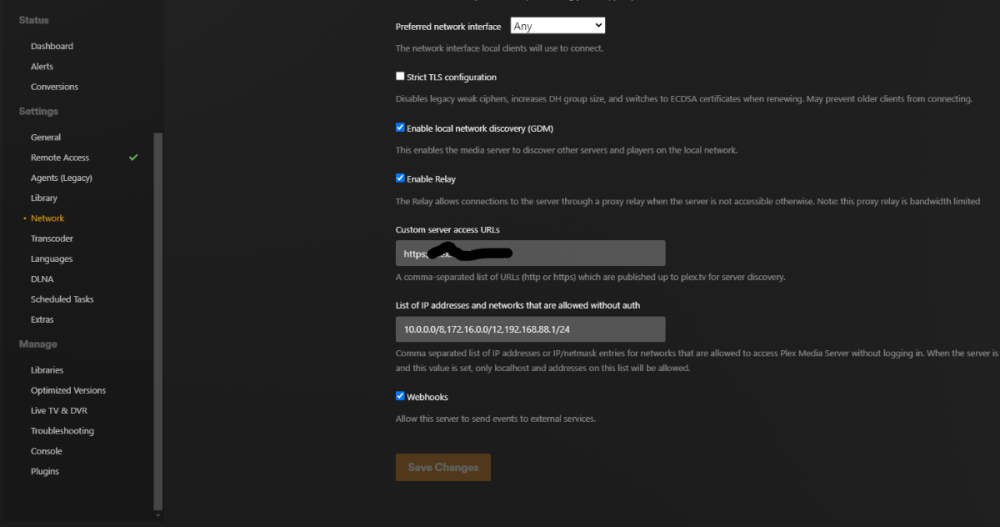Open Languages settings
The height and width of the screenshot is (527, 1000).
(52, 259)
